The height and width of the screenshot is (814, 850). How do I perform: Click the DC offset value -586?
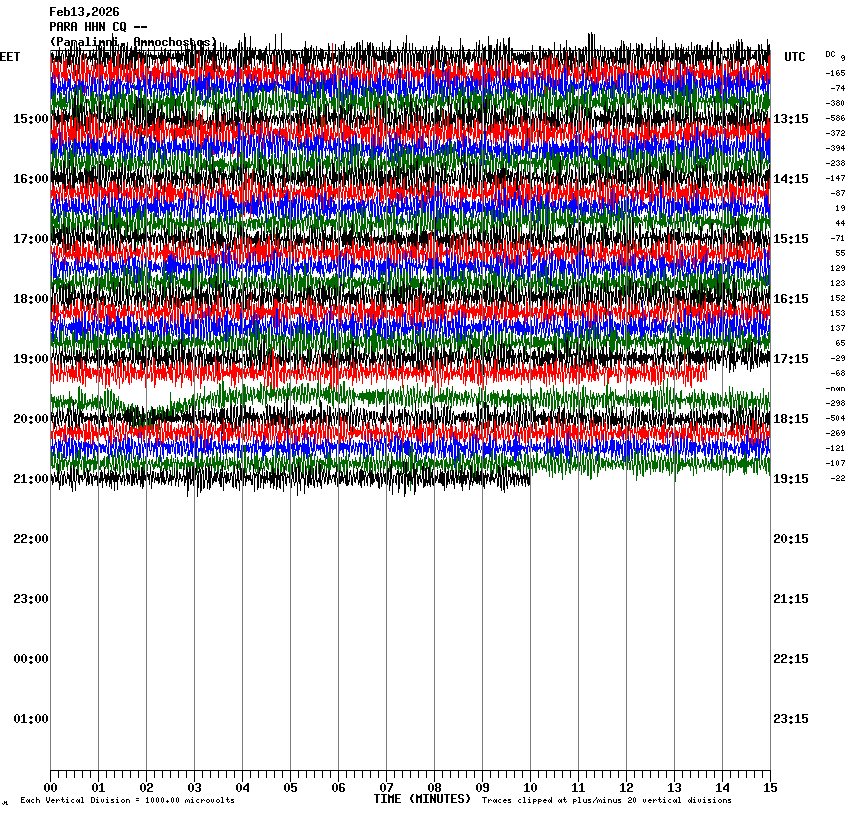pos(835,118)
